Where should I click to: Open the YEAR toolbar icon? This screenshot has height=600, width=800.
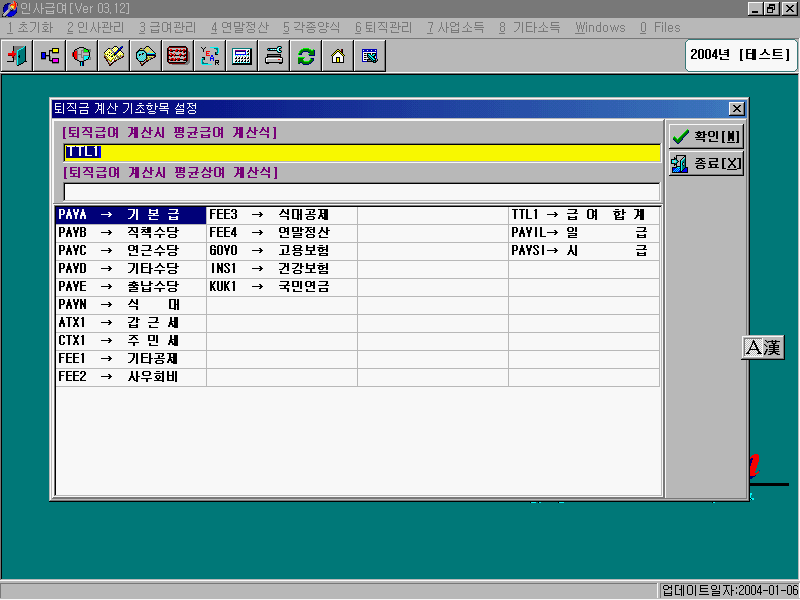(x=209, y=56)
